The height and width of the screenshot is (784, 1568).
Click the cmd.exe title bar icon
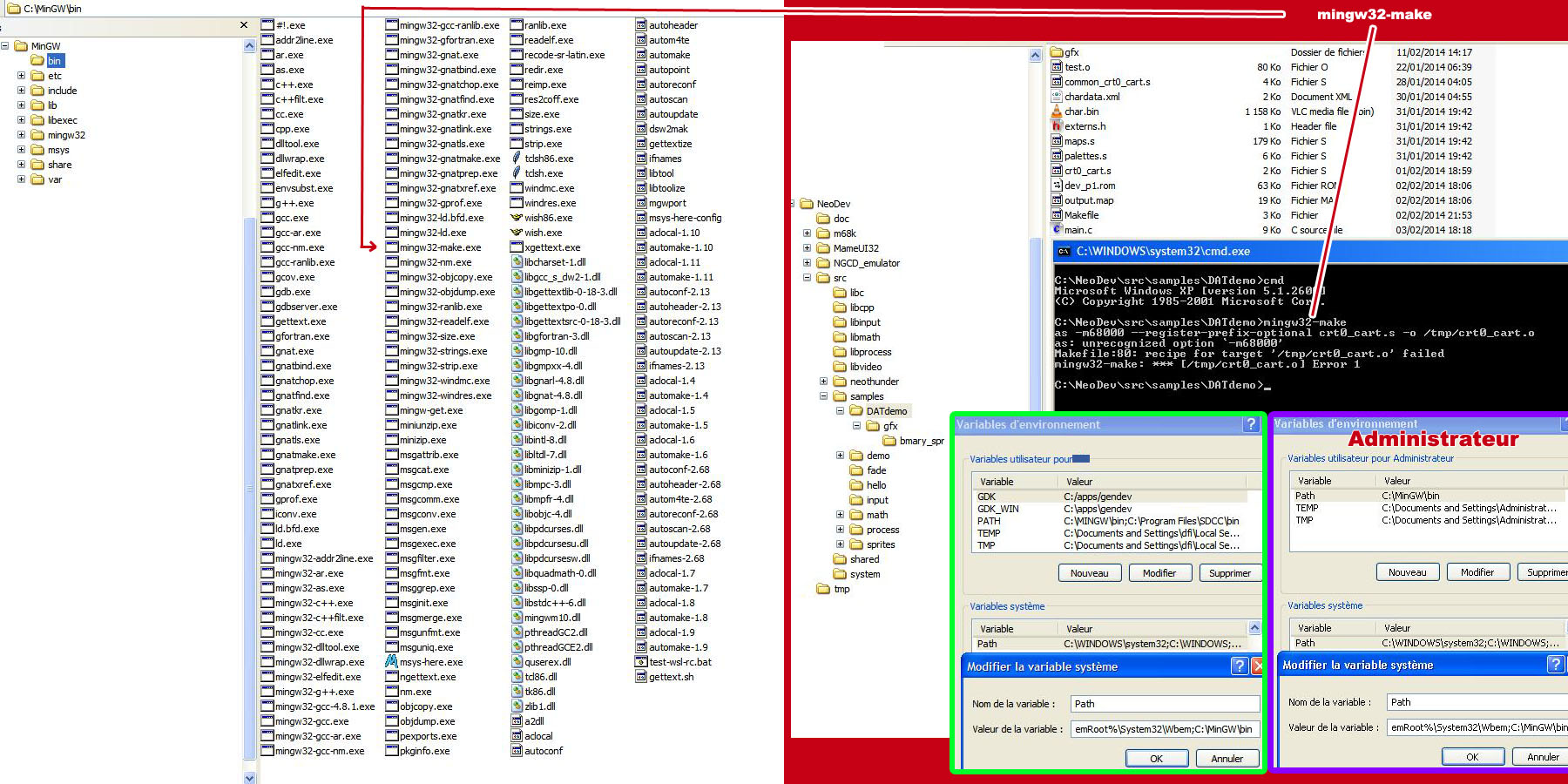[x=1064, y=252]
